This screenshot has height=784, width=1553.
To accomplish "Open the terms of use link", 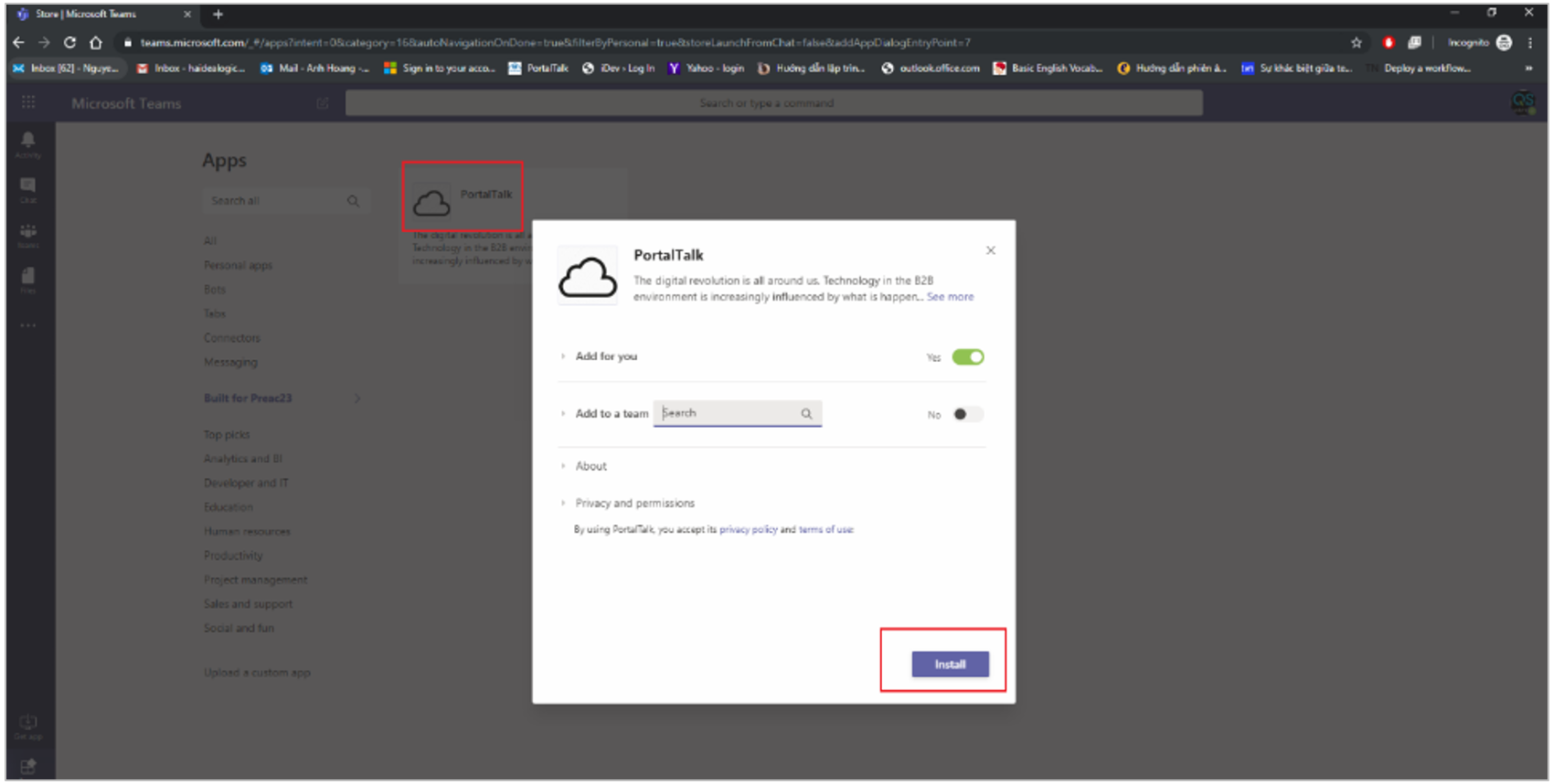I will point(826,530).
